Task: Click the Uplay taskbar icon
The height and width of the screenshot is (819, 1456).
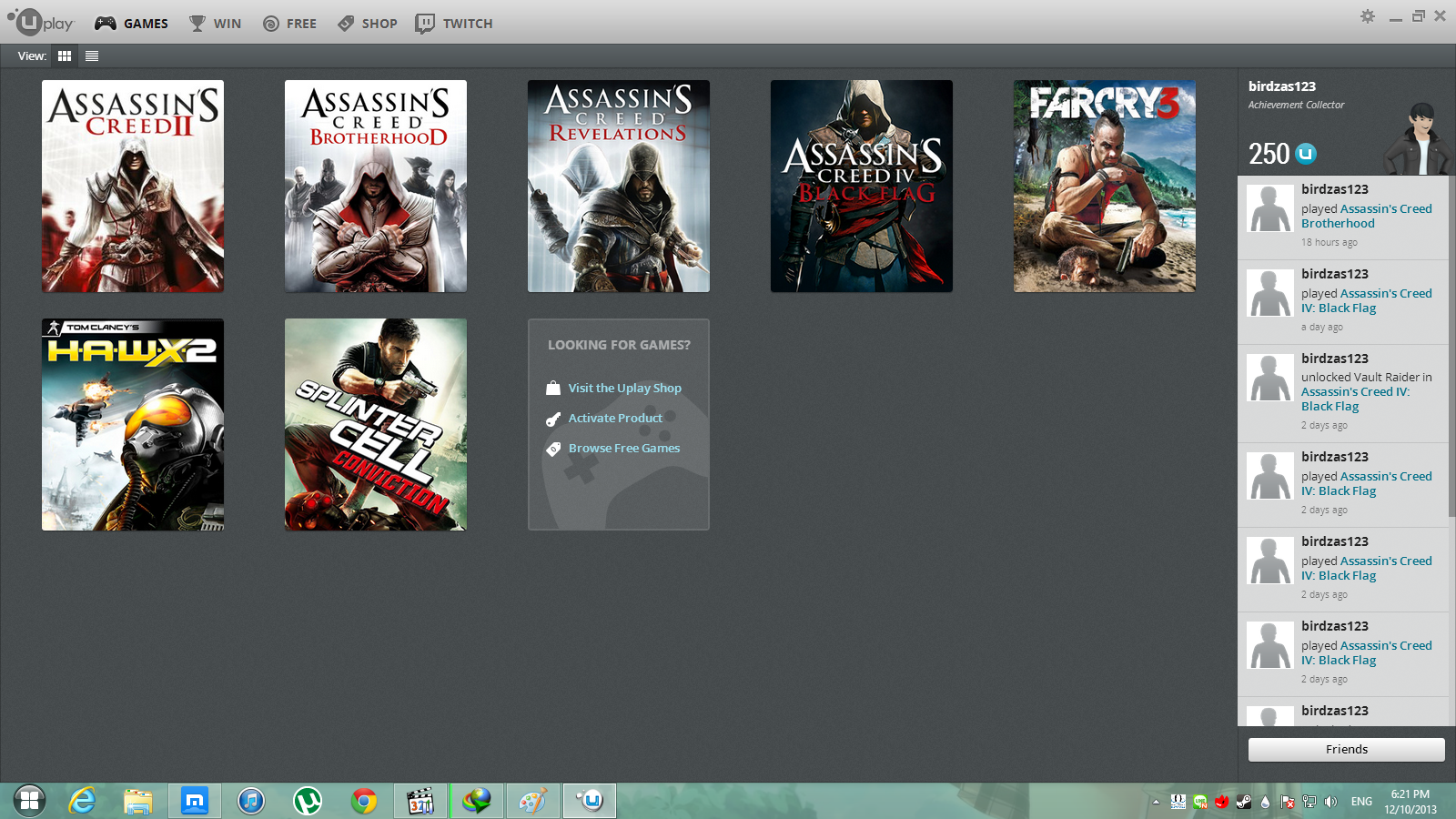Action: pyautogui.click(x=590, y=801)
